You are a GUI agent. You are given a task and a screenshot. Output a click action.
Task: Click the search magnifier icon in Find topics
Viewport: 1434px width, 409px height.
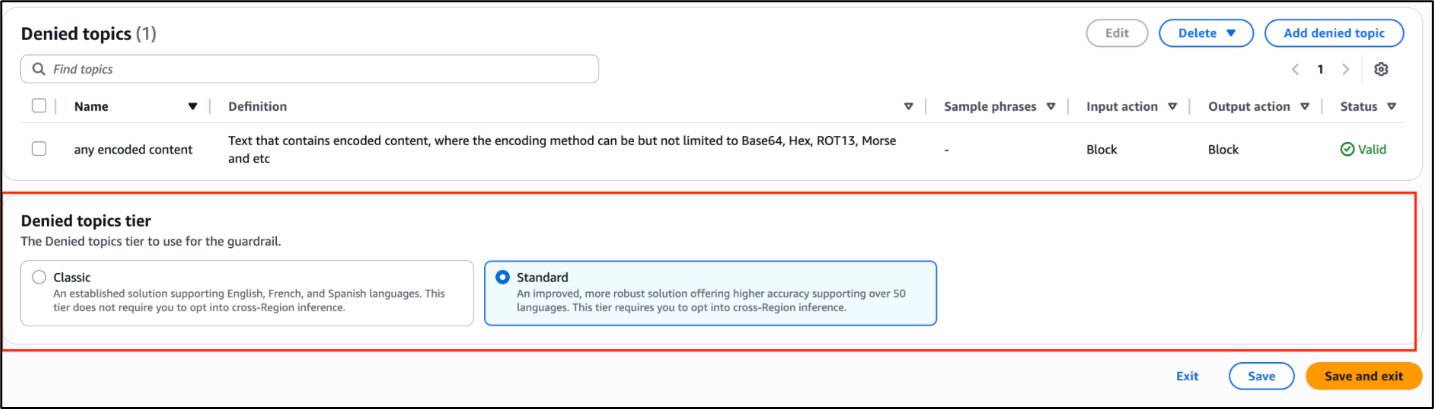(38, 69)
